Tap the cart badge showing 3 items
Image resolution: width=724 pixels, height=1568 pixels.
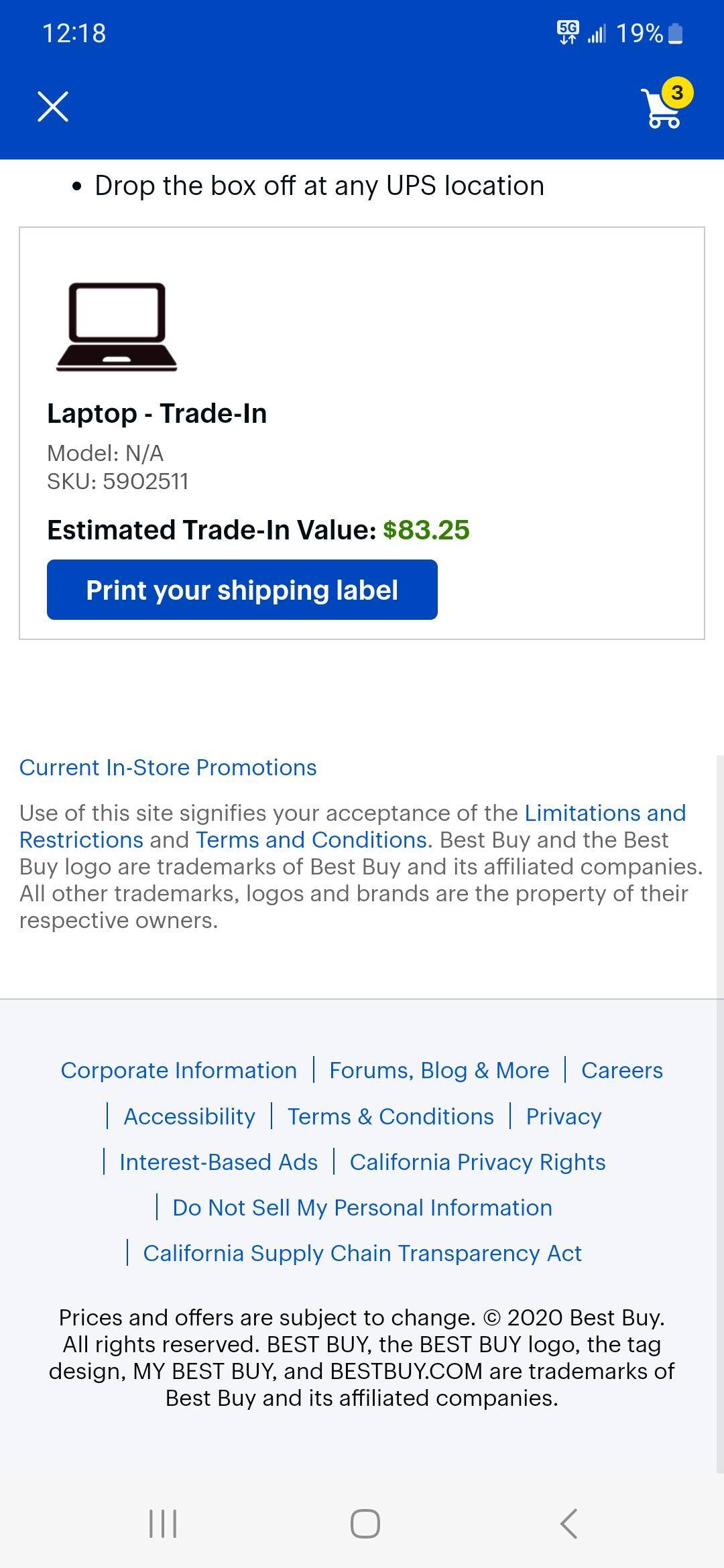coord(678,93)
